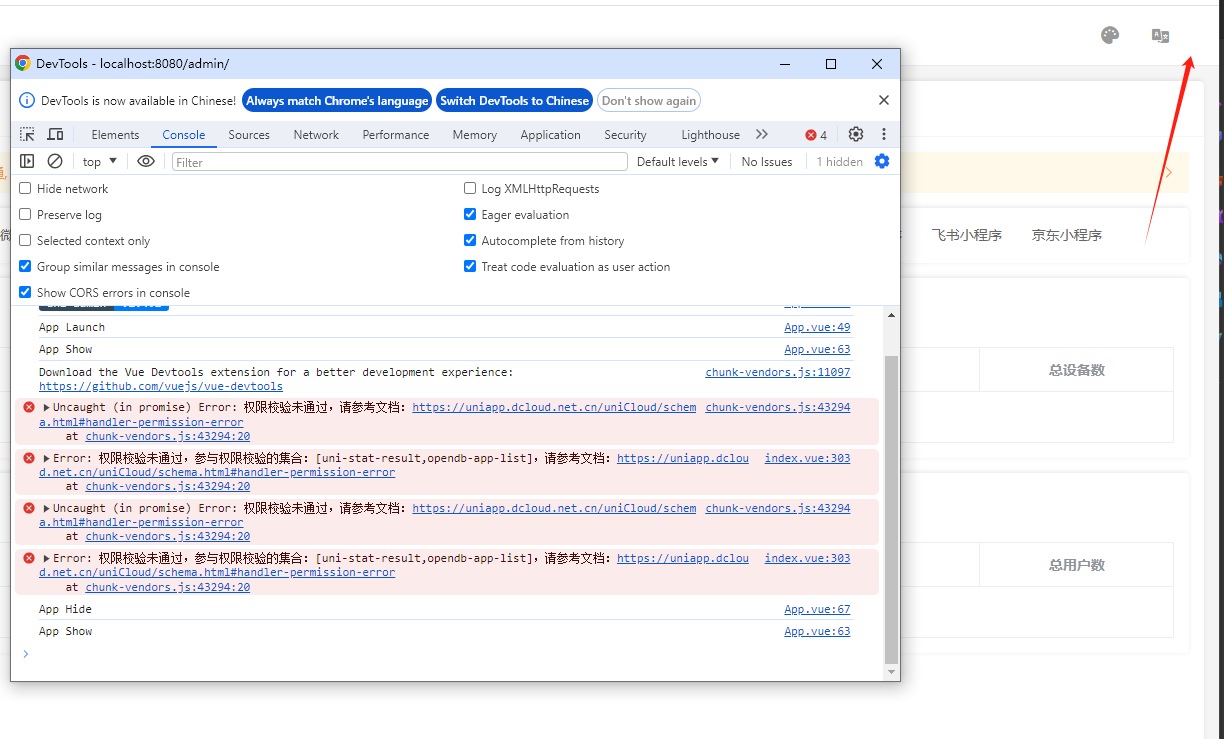Uncheck Group similar messages in console

26,267
